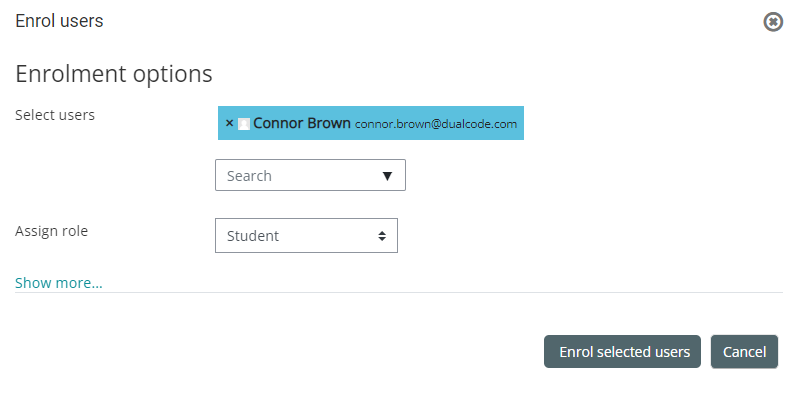Viewport: 796px width, 397px height.
Task: Focus the Search users input field
Action: 297,176
